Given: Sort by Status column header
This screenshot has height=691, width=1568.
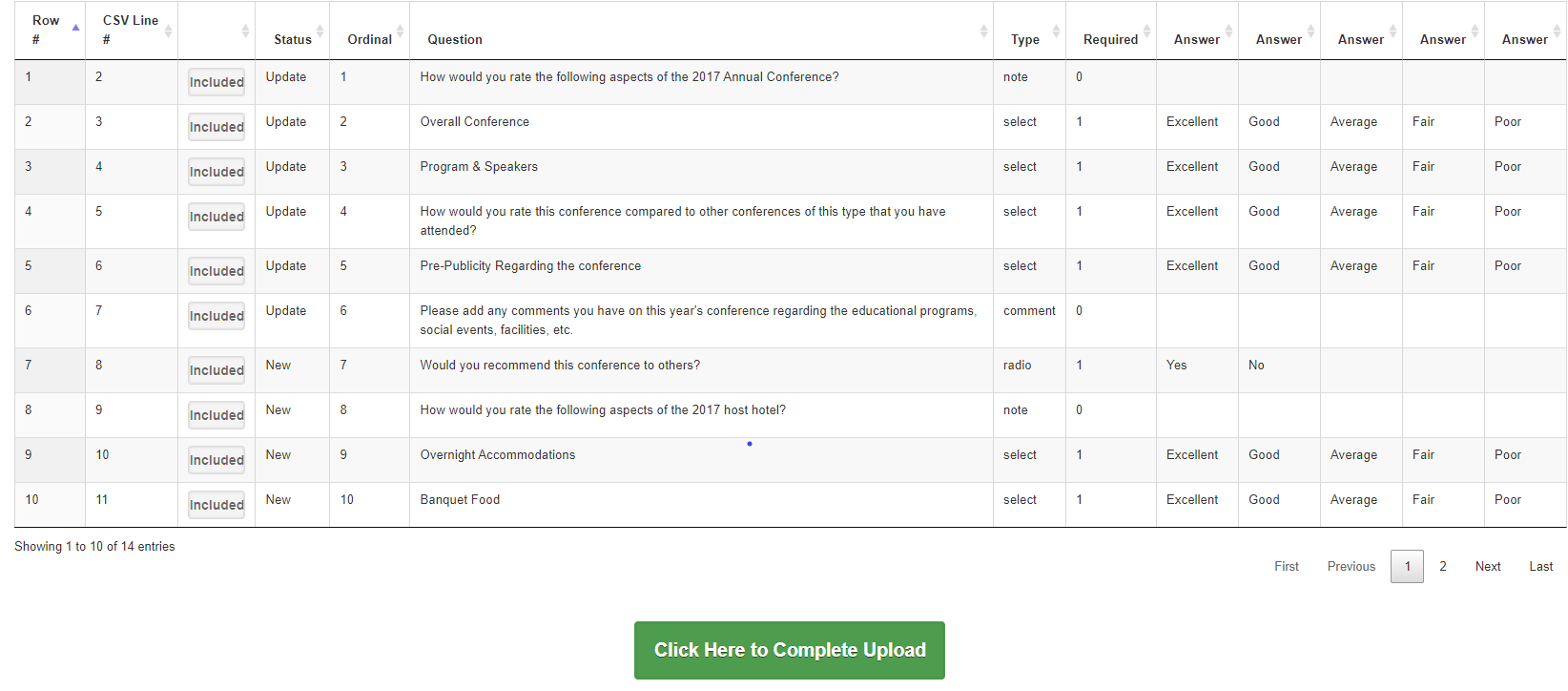Looking at the screenshot, I should [292, 39].
